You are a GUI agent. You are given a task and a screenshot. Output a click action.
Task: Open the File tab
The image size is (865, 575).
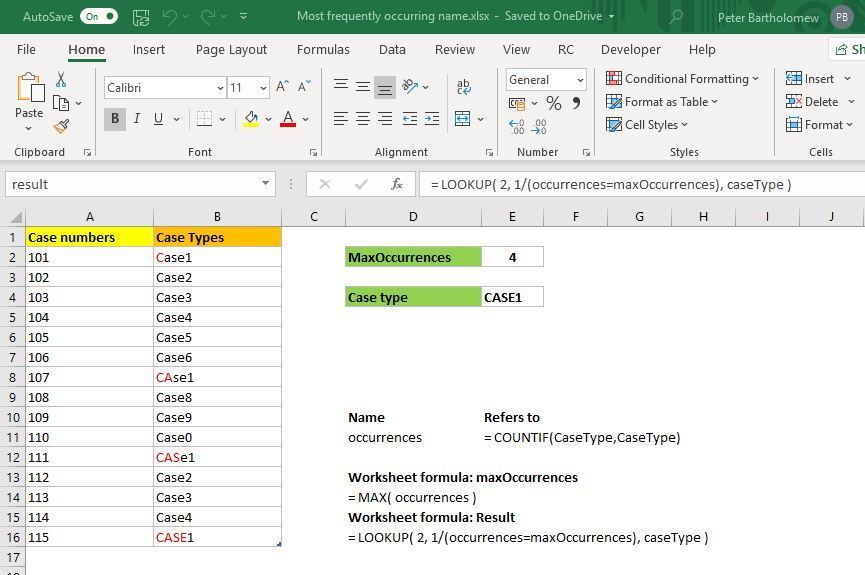pos(26,50)
